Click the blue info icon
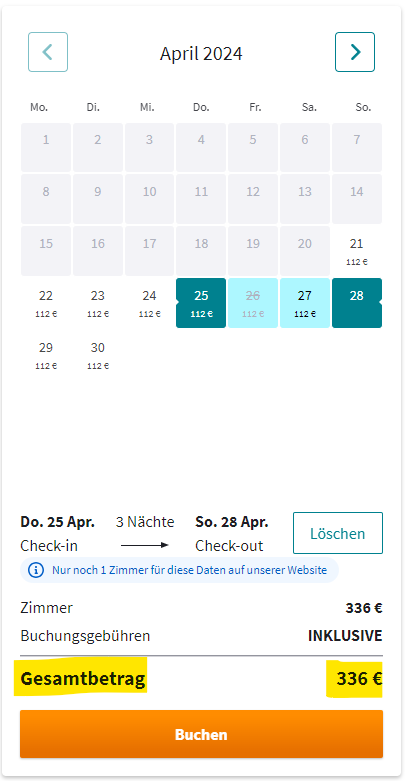Viewport: 405px width, 781px height. click(x=36, y=570)
